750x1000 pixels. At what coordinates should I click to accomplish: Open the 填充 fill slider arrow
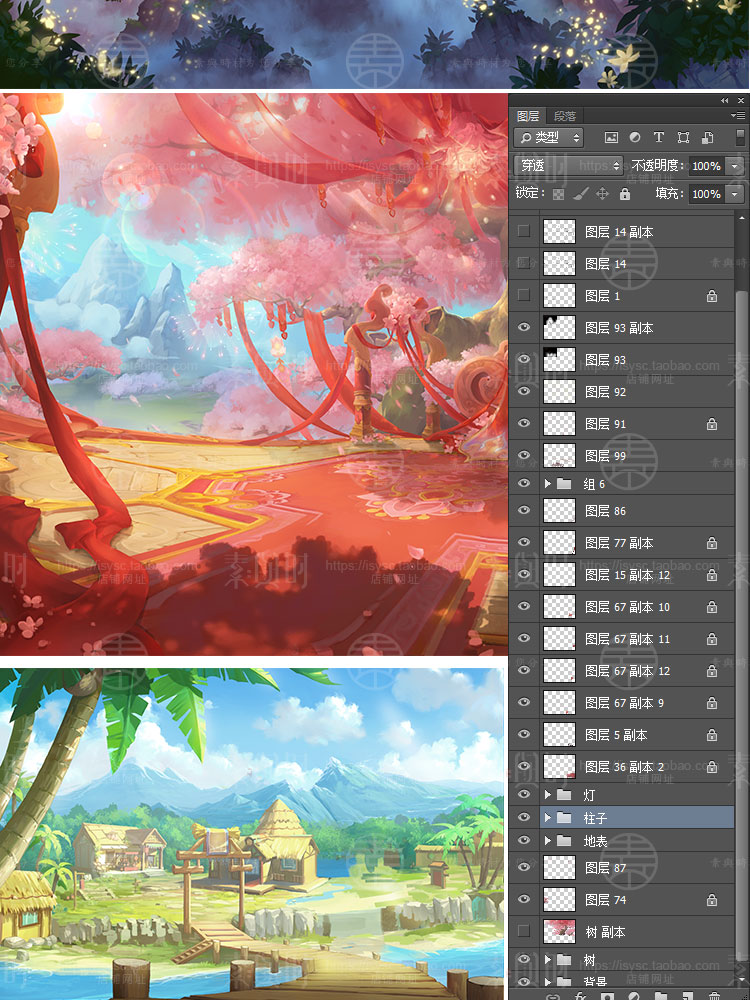coord(735,194)
